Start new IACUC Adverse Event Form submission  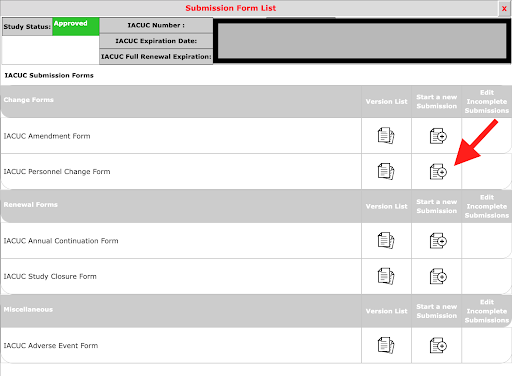tap(438, 345)
